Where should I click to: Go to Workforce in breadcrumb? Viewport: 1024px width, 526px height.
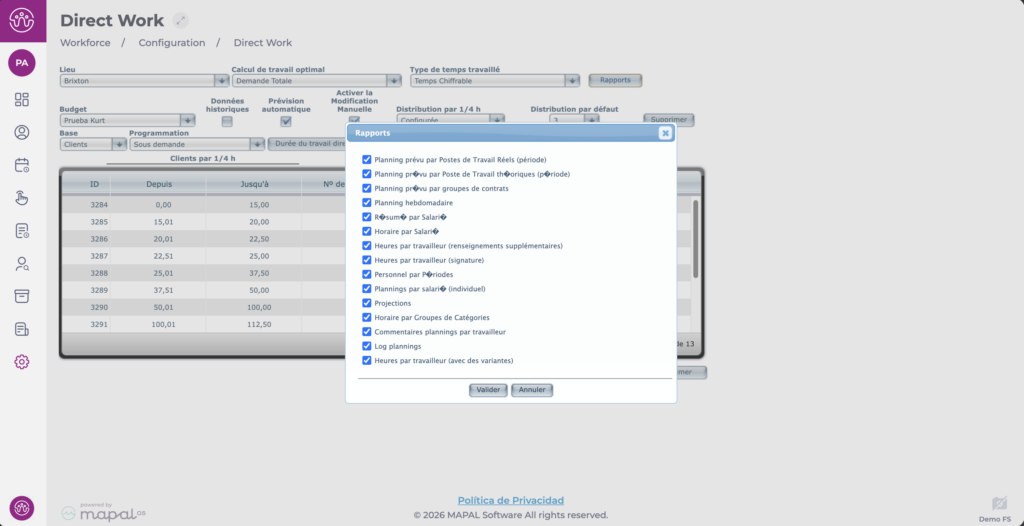[85, 43]
